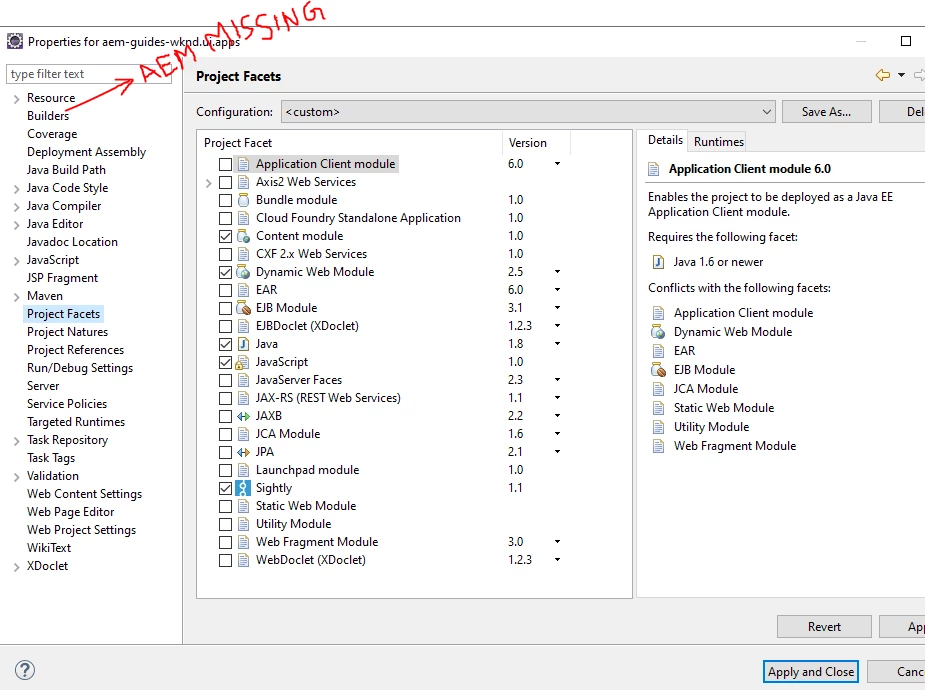
Task: Click the Application Client module details header icon
Action: point(654,169)
